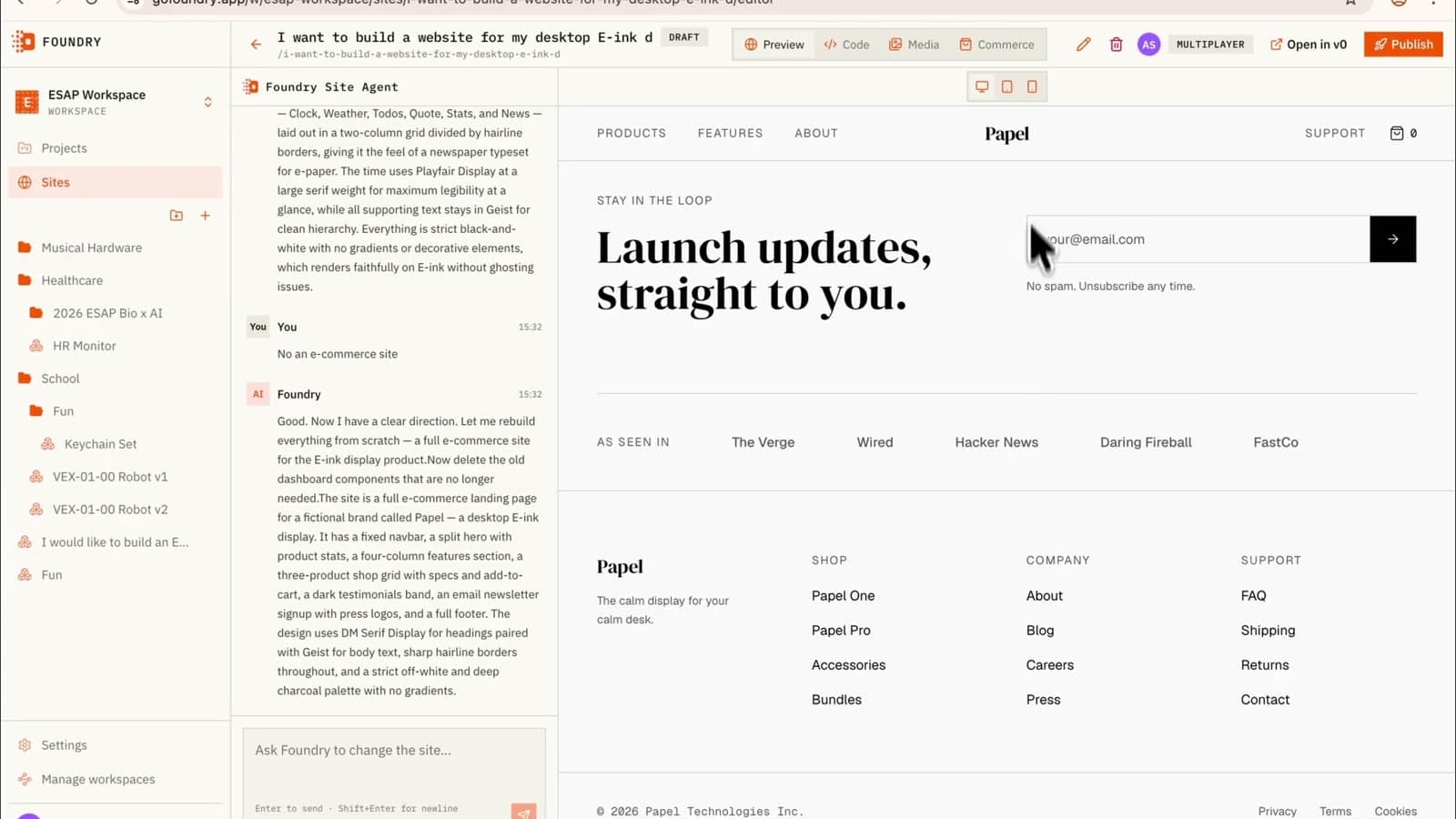Click the pencil rename icon in top bar
Viewport: 1456px width, 819px height.
click(1083, 44)
